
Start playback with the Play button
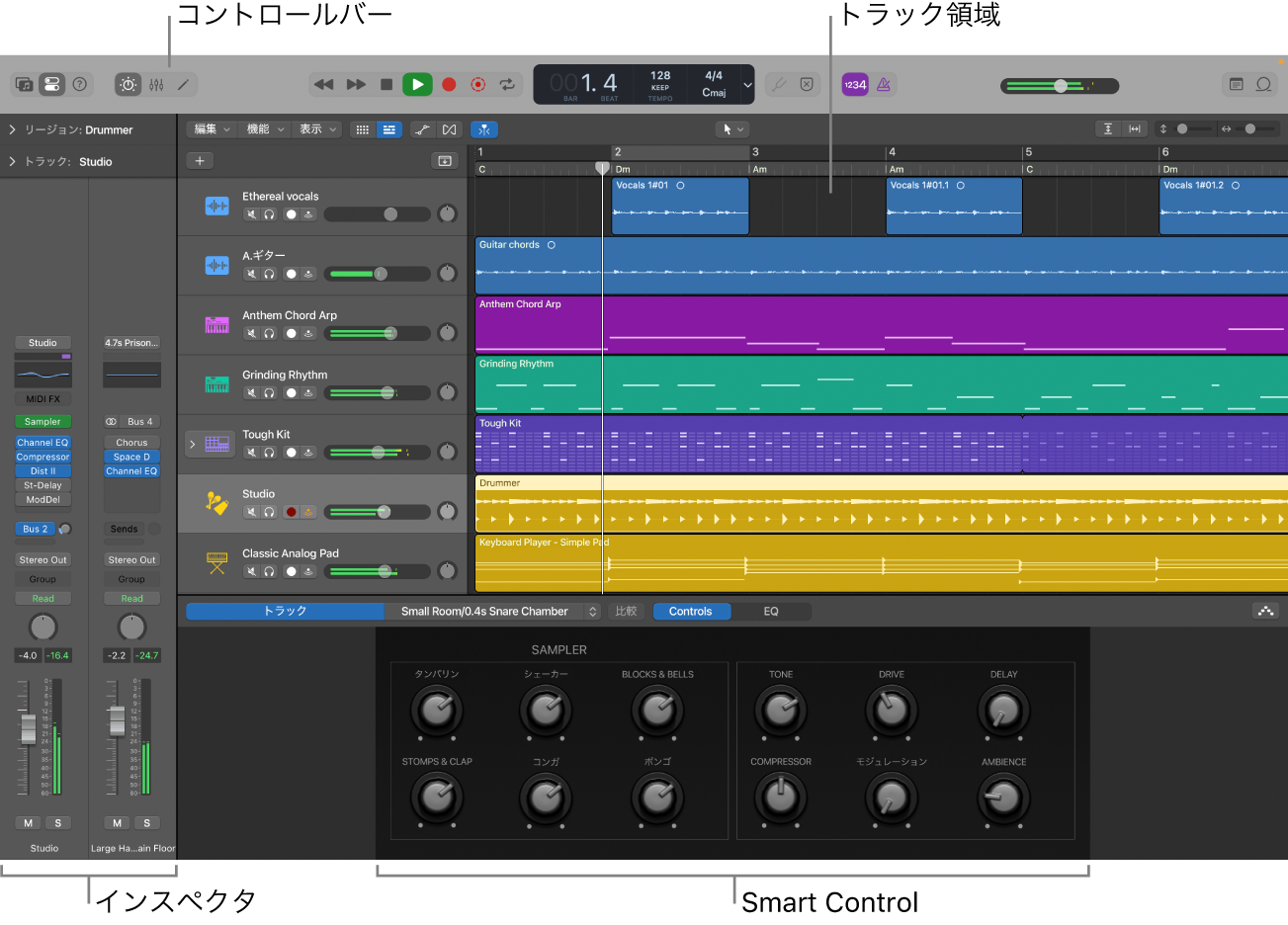coord(416,85)
